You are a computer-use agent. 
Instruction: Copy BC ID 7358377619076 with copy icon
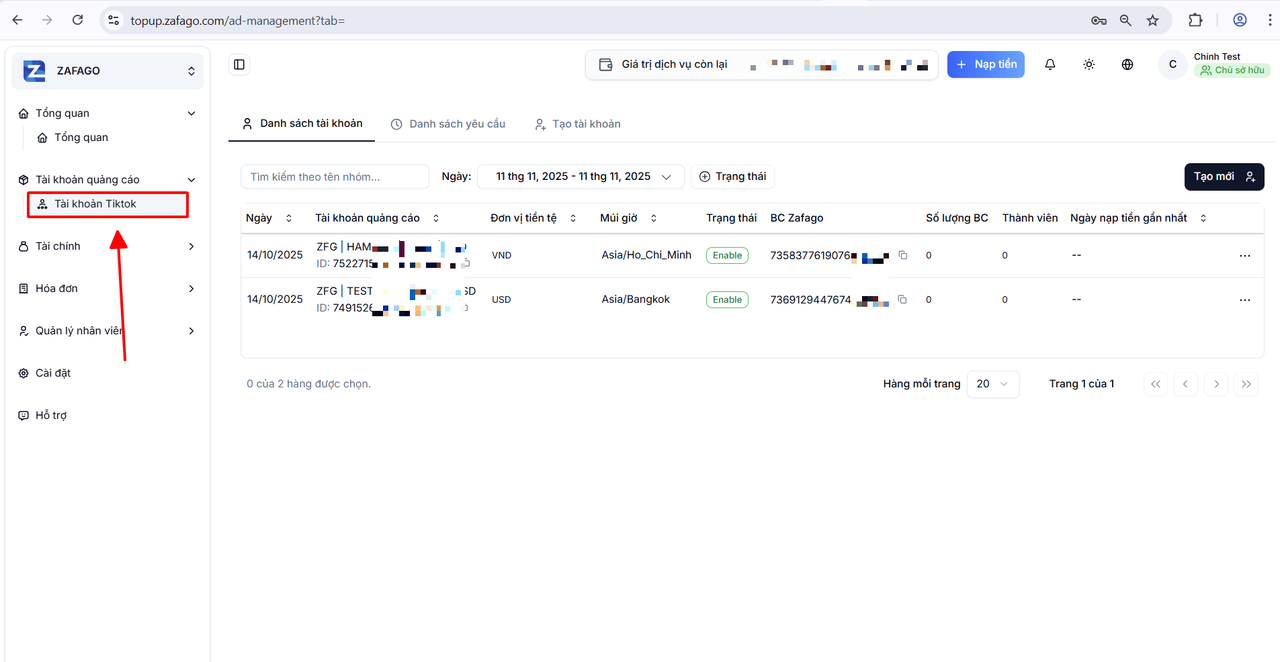point(902,256)
